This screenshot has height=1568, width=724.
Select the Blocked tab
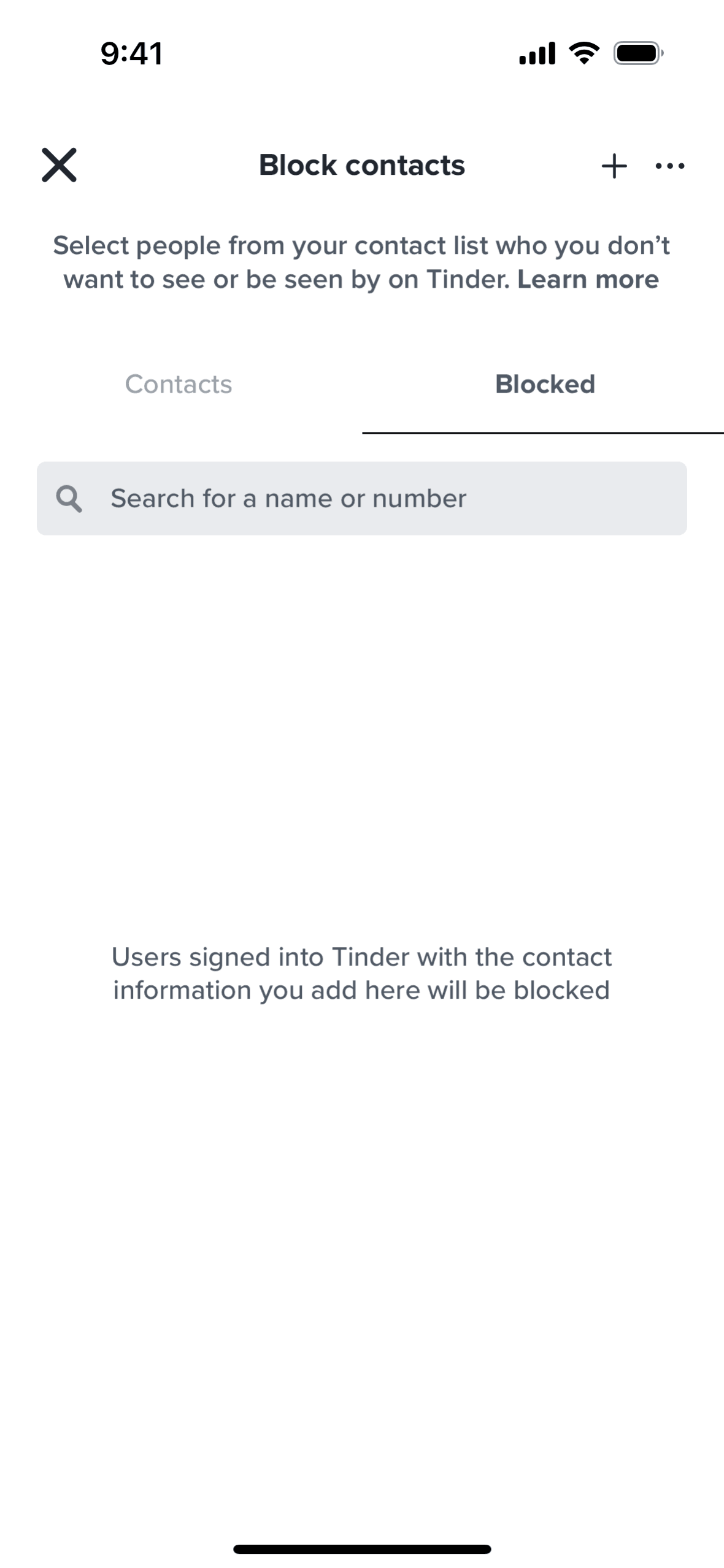pyautogui.click(x=545, y=385)
